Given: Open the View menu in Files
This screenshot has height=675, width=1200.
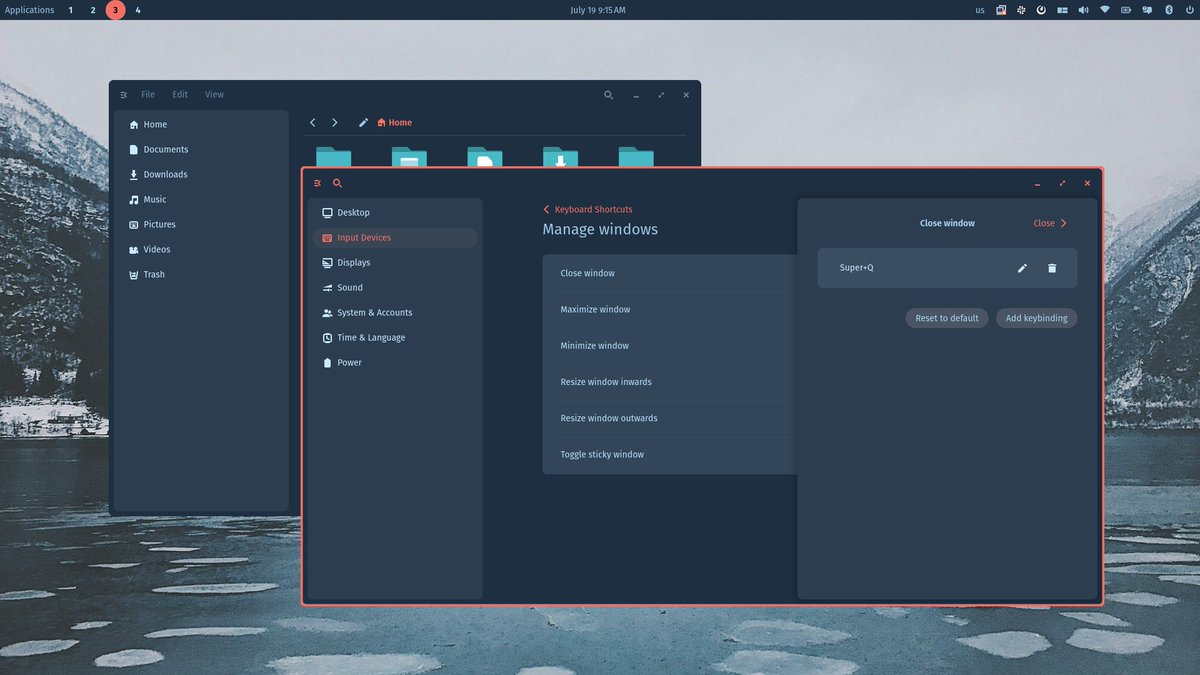Looking at the screenshot, I should [x=213, y=94].
